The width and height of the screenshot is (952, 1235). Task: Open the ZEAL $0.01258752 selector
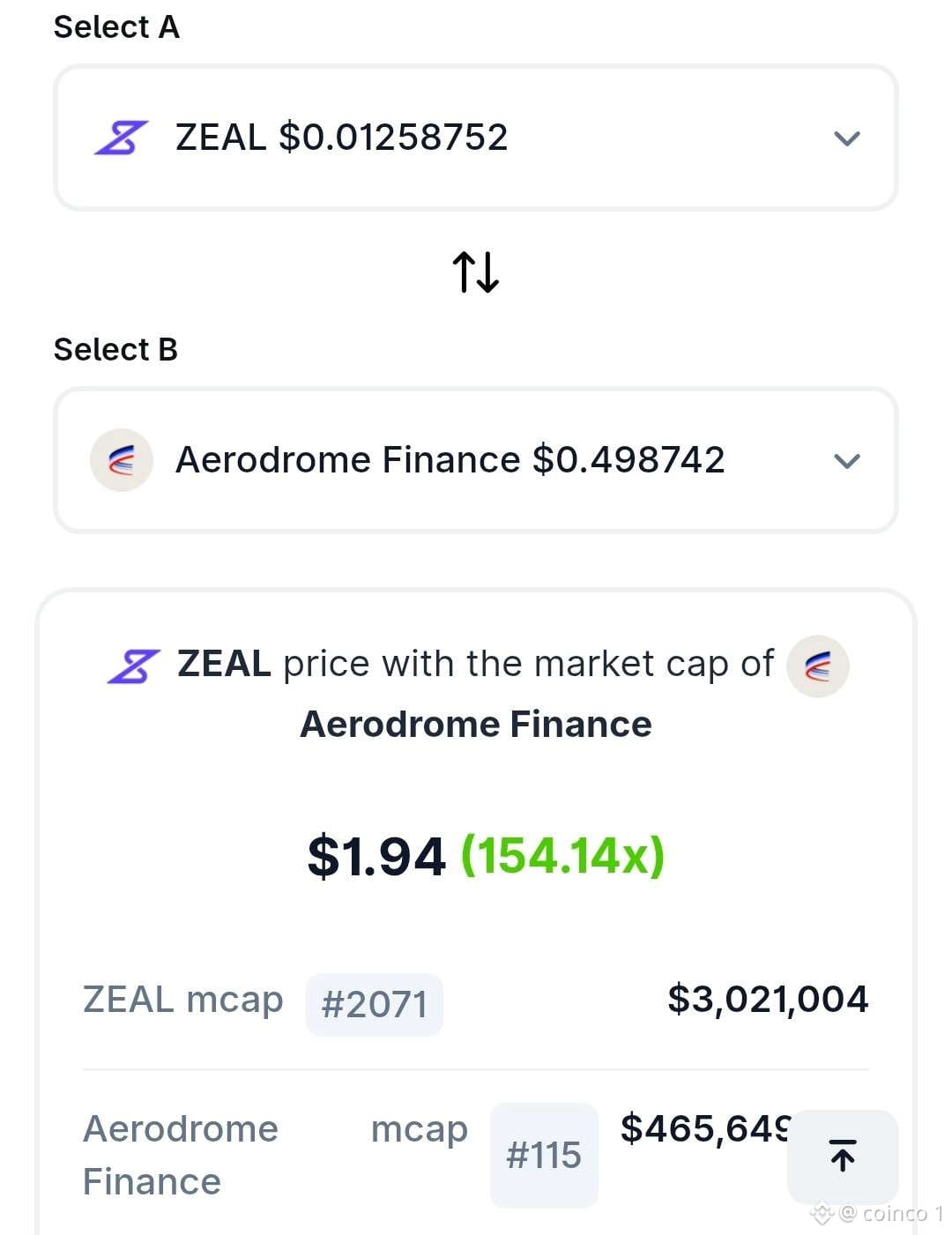click(x=476, y=138)
